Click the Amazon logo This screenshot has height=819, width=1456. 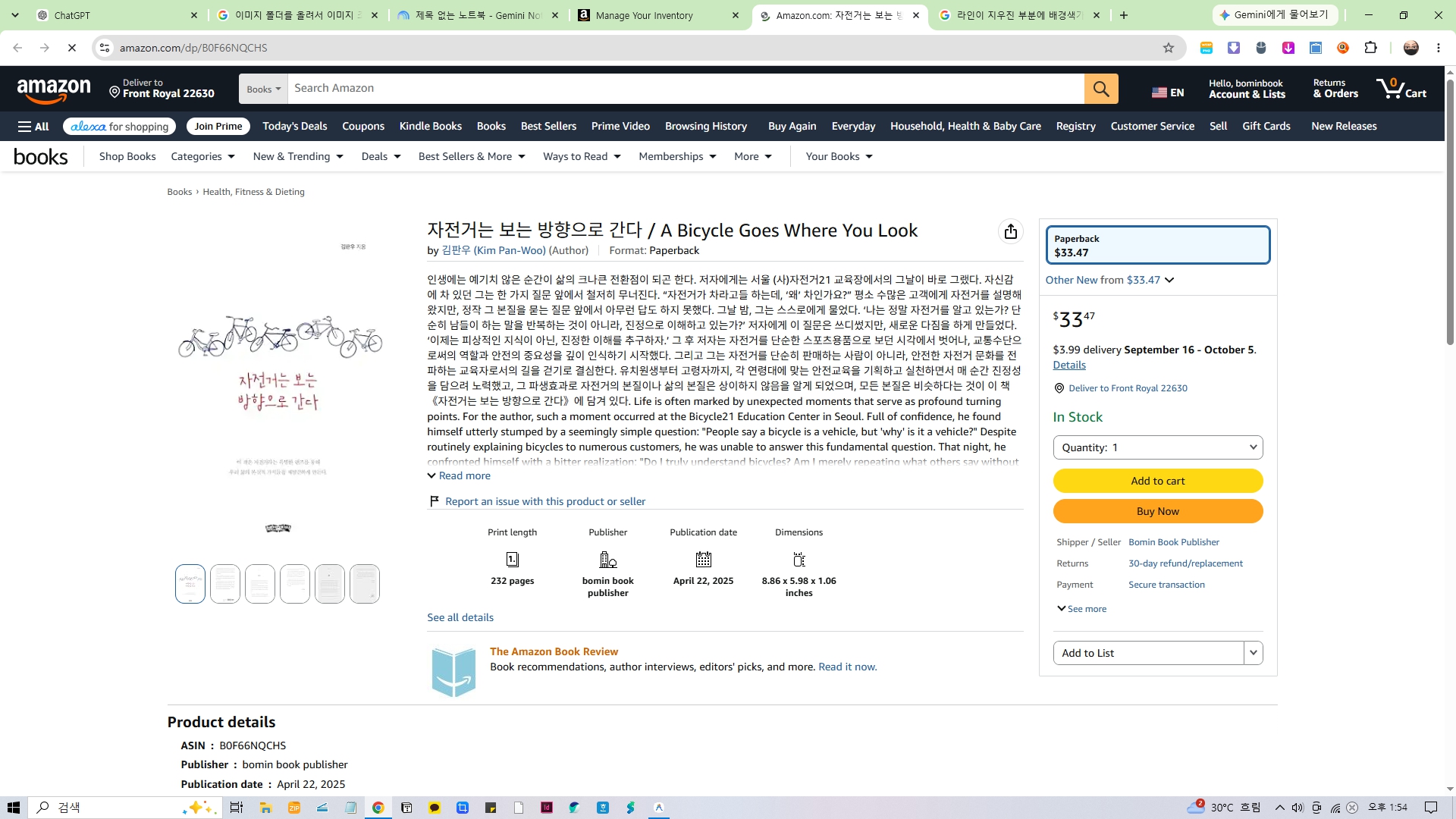pyautogui.click(x=54, y=90)
